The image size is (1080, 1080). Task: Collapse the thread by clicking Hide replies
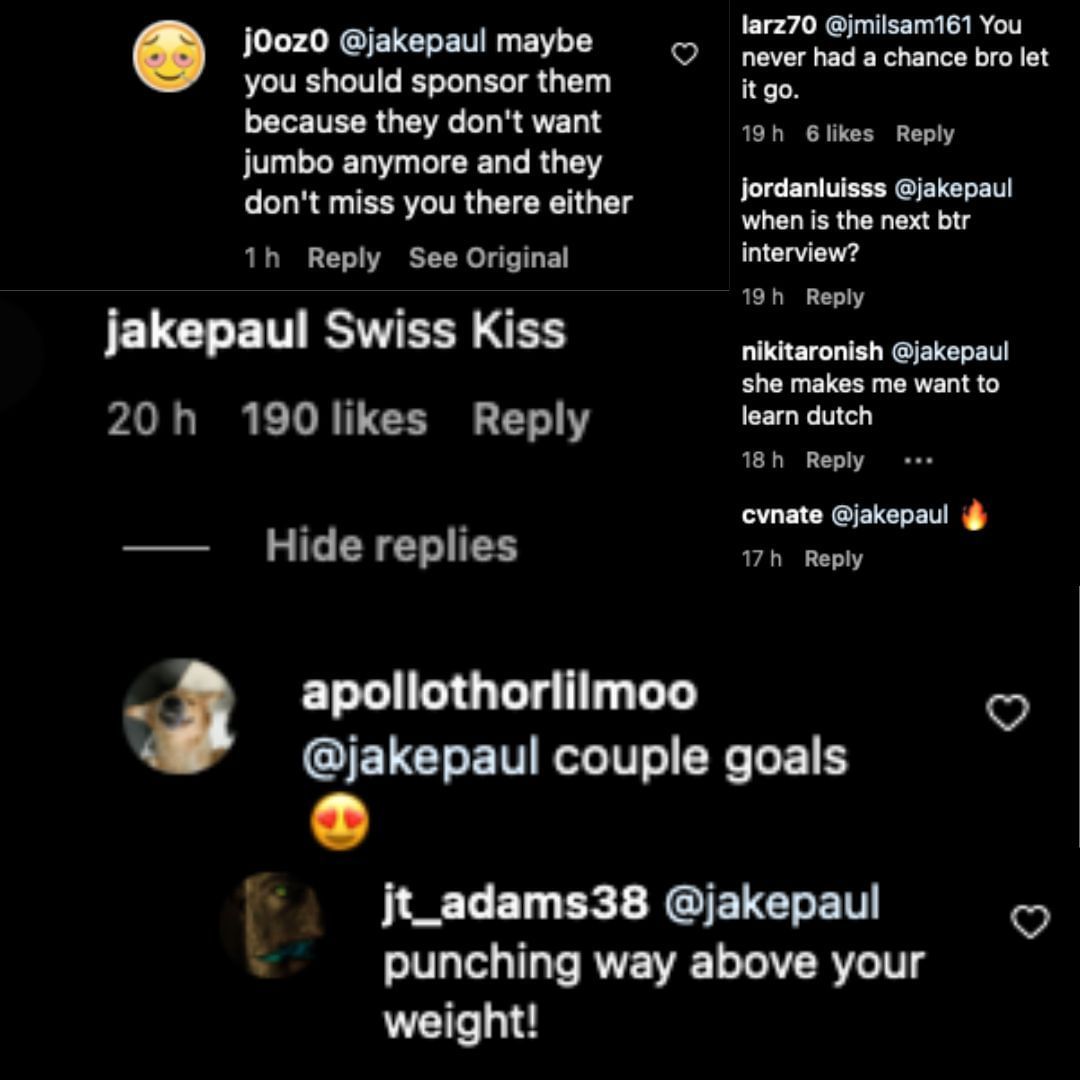pos(387,545)
